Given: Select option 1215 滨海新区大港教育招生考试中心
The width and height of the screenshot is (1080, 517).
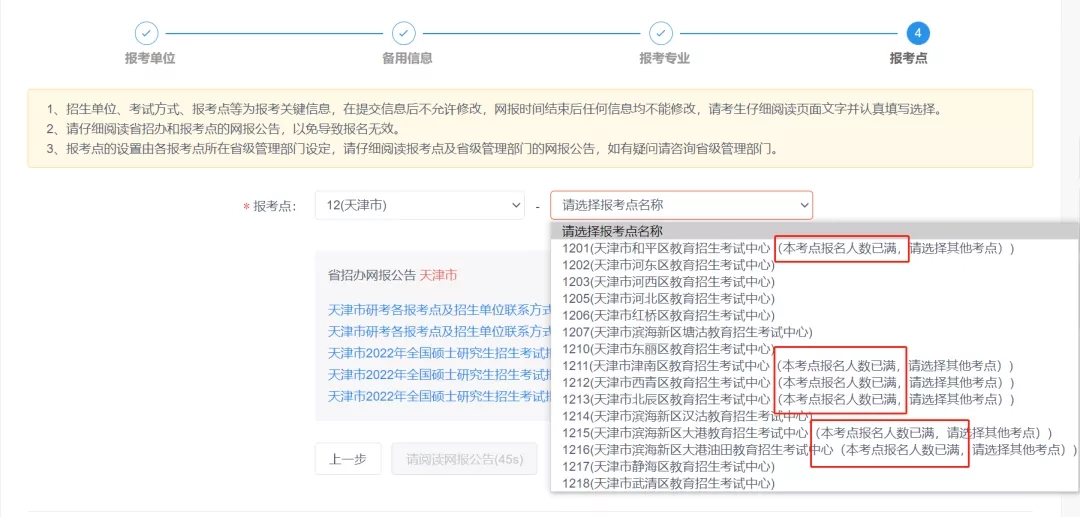Looking at the screenshot, I should (815, 433).
